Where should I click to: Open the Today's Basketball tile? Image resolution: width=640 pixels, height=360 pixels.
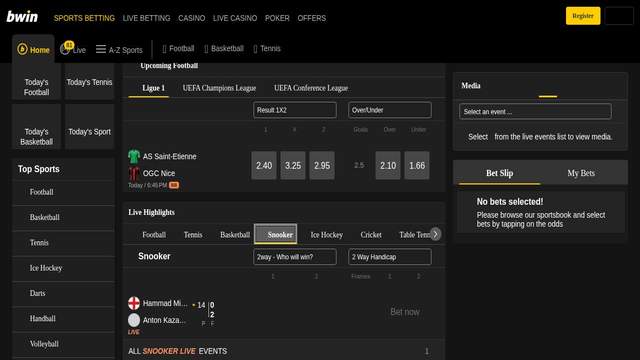36,127
